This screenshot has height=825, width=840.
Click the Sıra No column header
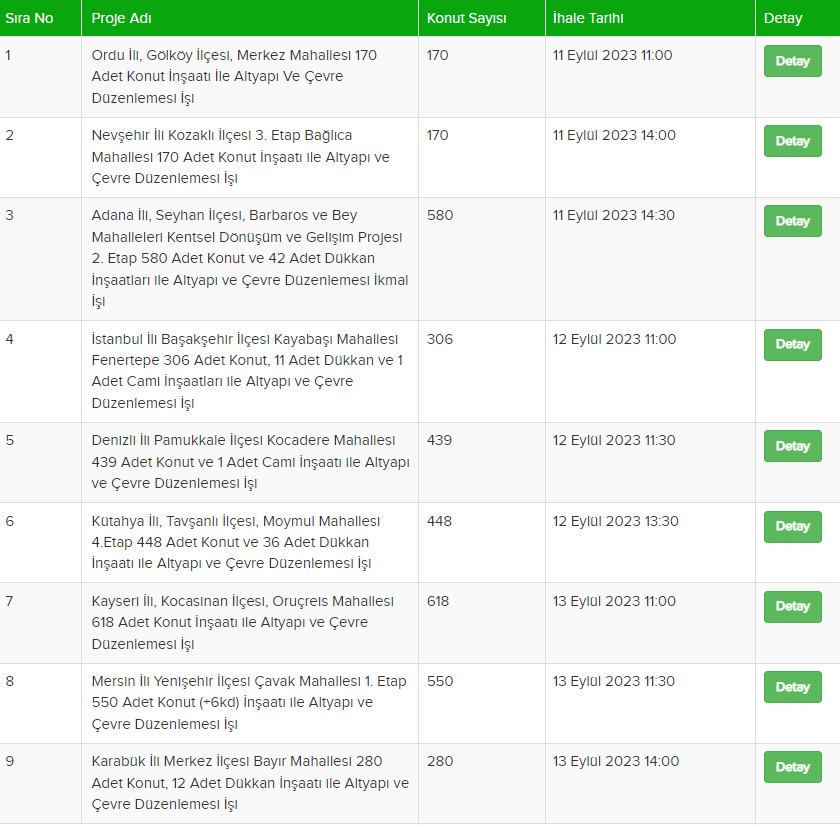tap(29, 18)
